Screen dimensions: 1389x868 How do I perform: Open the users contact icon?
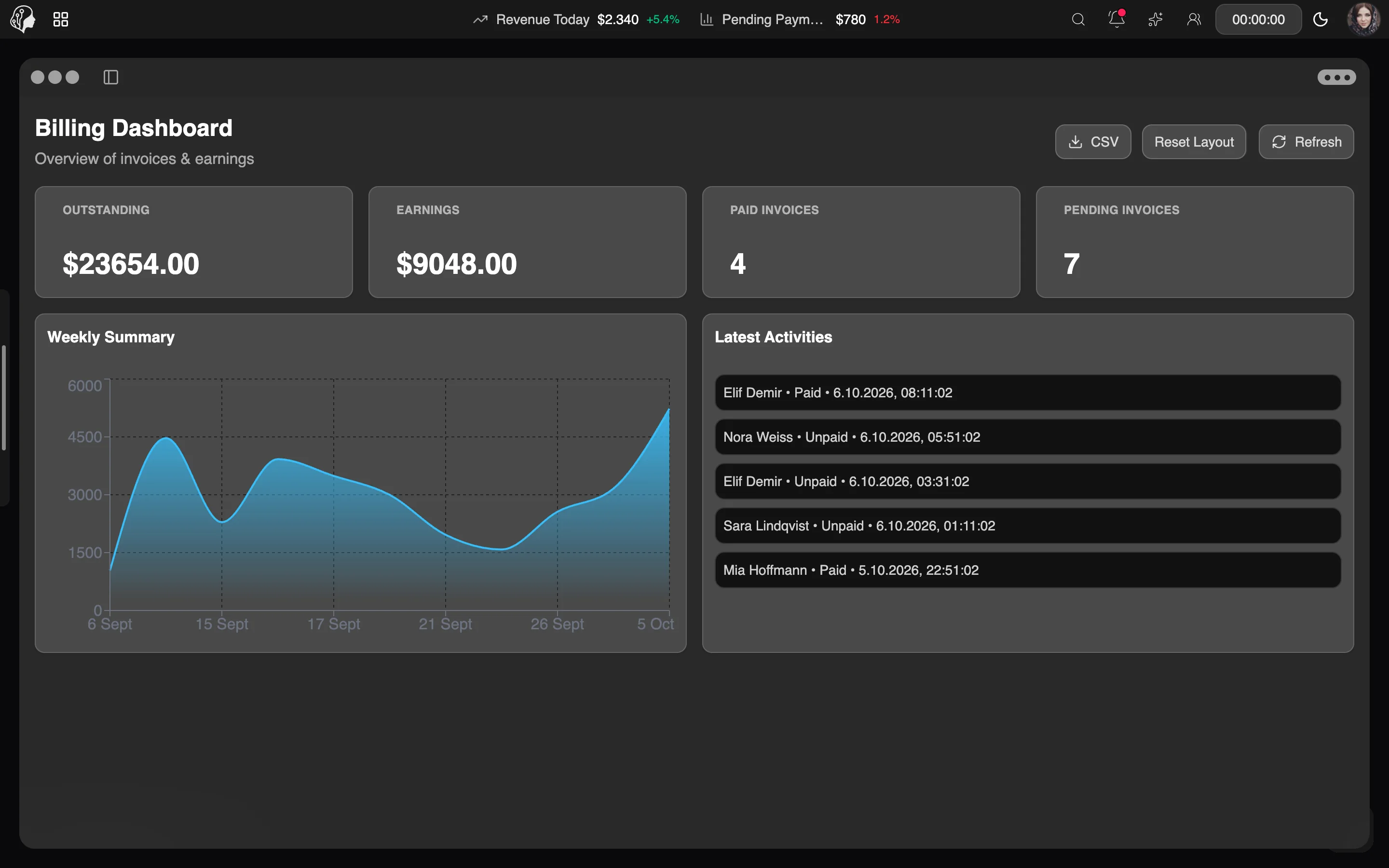pyautogui.click(x=1194, y=19)
